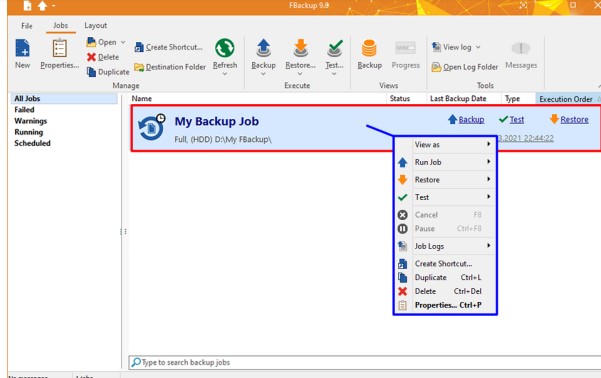Select the My Backup Job title
The image size is (601, 378).
(217, 122)
